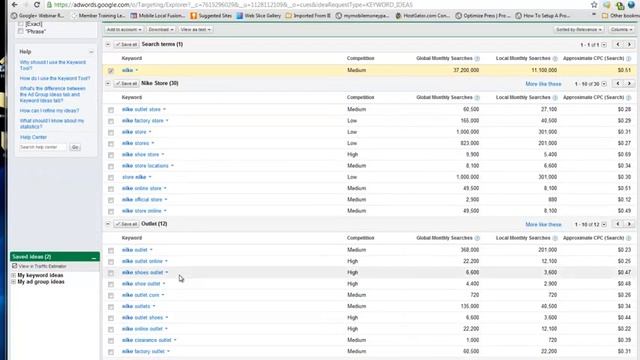
Task: Go to next page of Nike Store group
Action: 629,84
